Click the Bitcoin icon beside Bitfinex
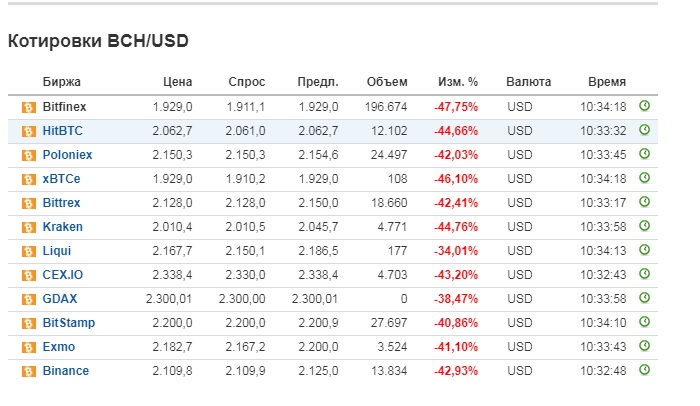Screen dimensions: 700x406 click(29, 107)
